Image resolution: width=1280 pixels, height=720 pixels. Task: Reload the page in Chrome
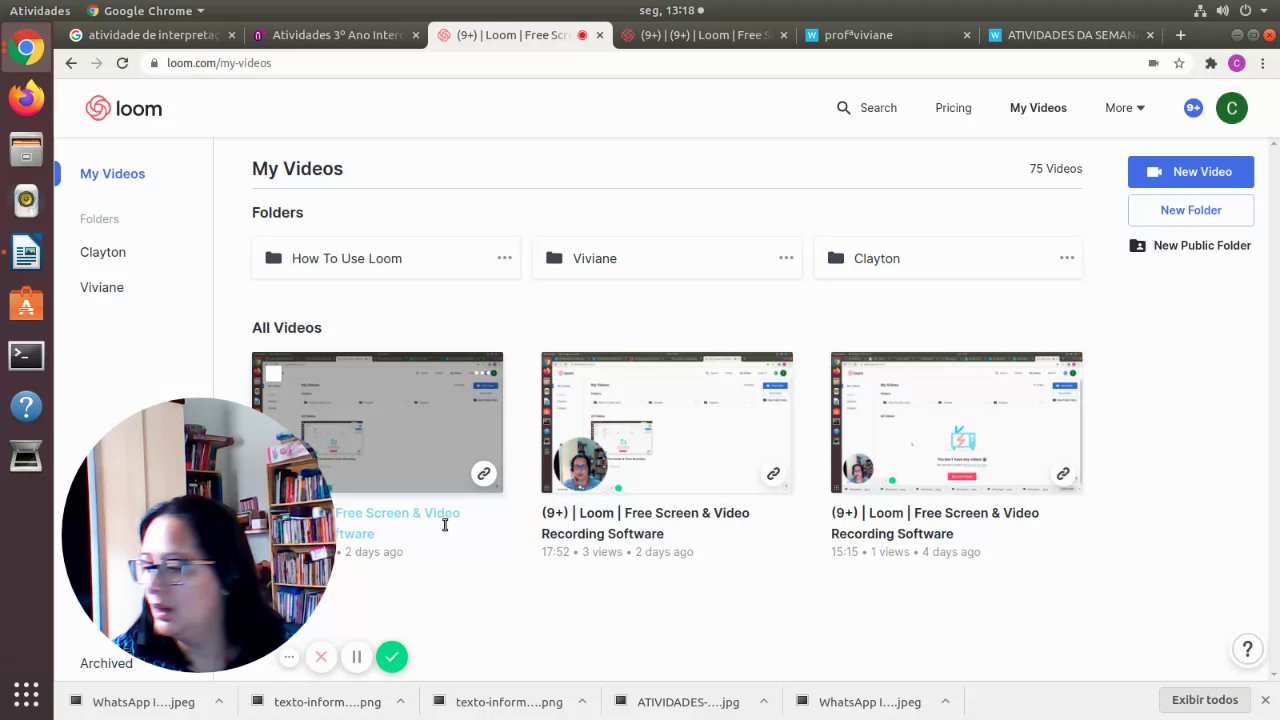122,63
